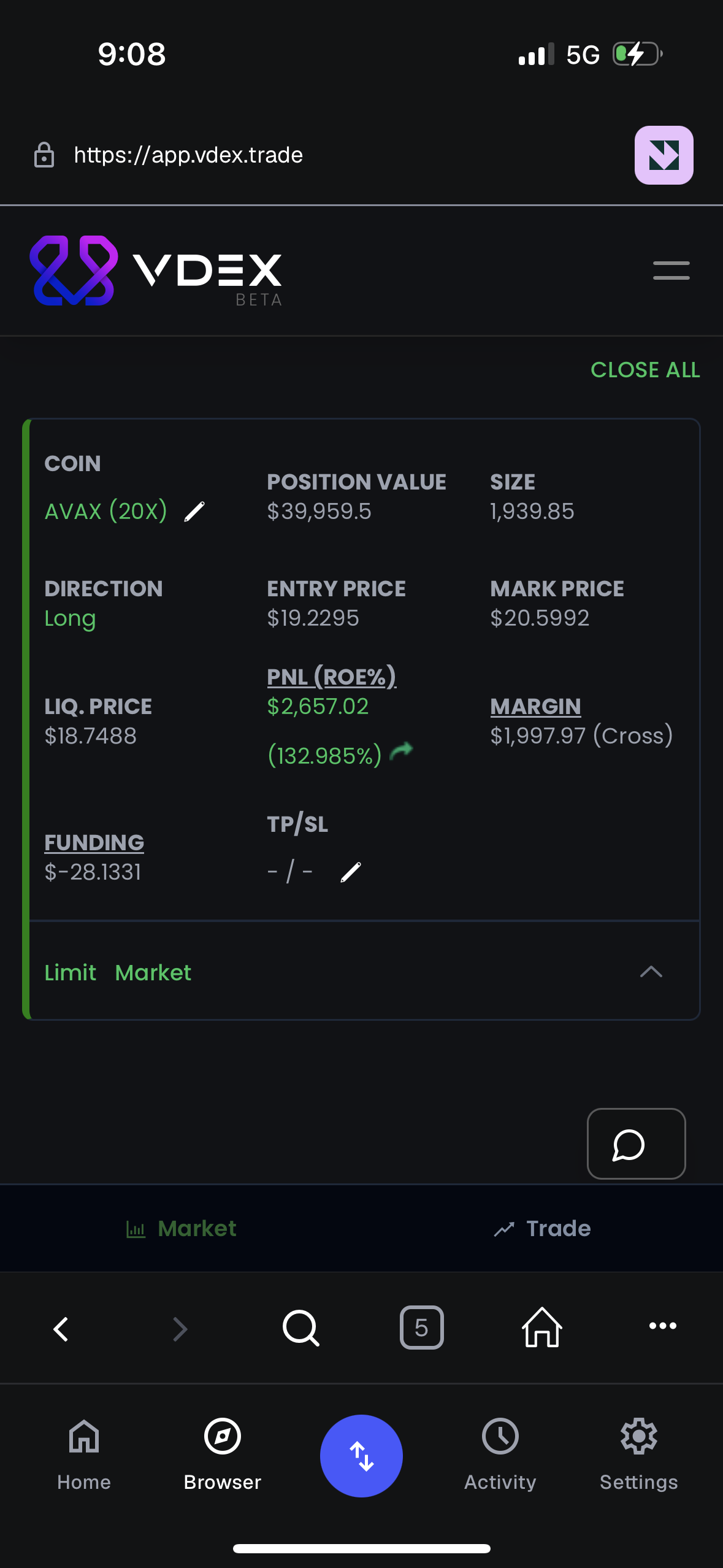Screen dimensions: 723x1568
Task: Tap the wallet extension icon in address bar
Action: click(664, 155)
